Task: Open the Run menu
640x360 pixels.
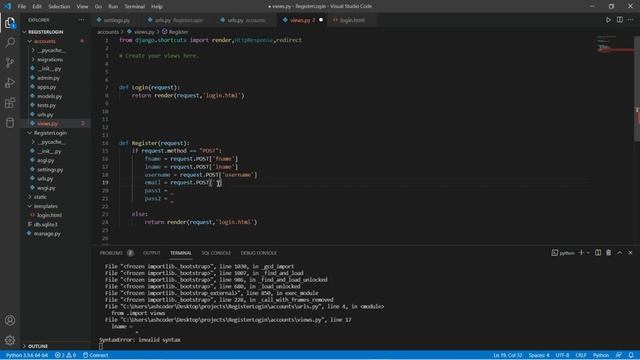Action: coord(113,7)
